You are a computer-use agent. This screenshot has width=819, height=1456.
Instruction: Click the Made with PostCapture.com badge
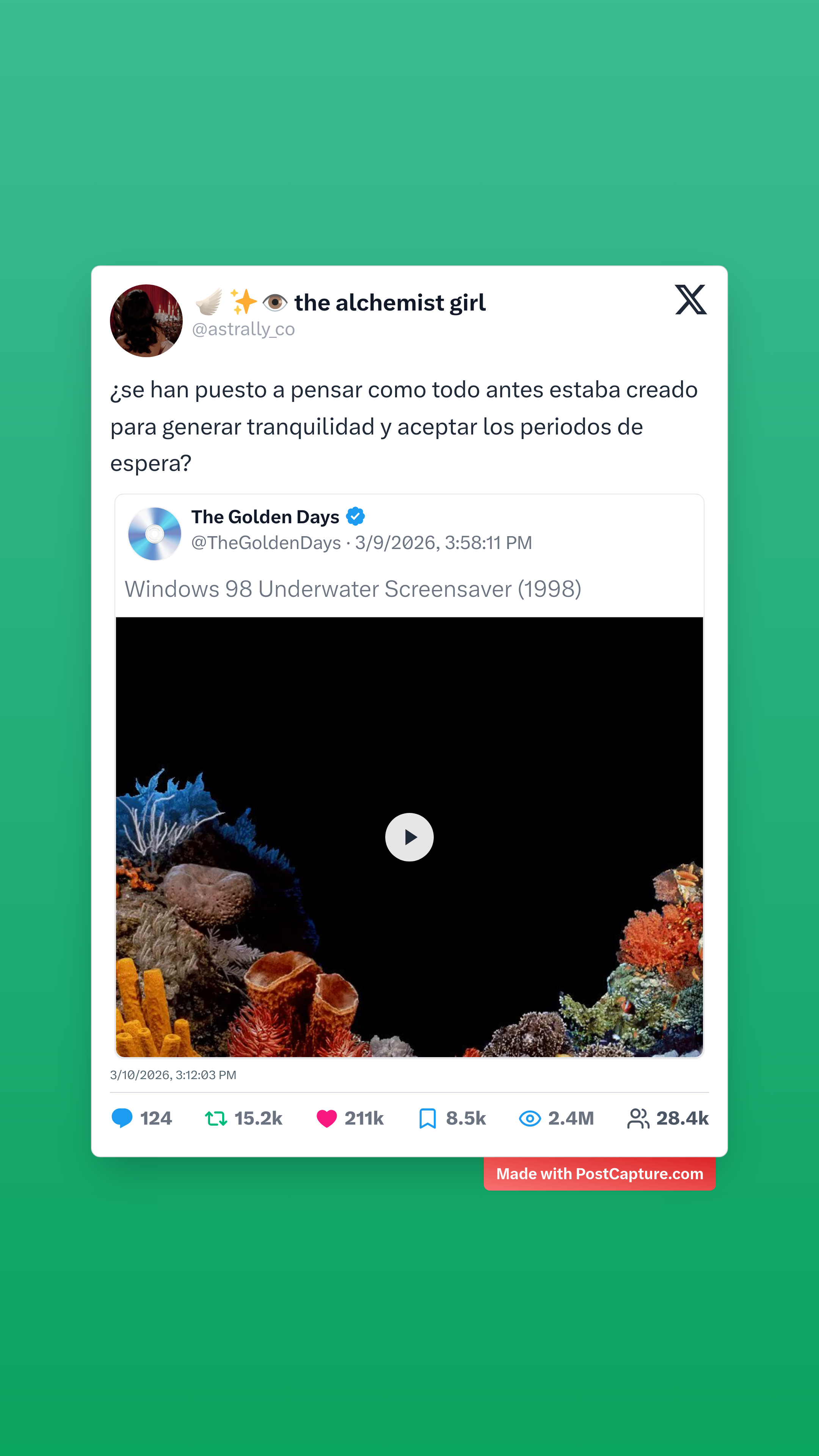(x=600, y=1174)
